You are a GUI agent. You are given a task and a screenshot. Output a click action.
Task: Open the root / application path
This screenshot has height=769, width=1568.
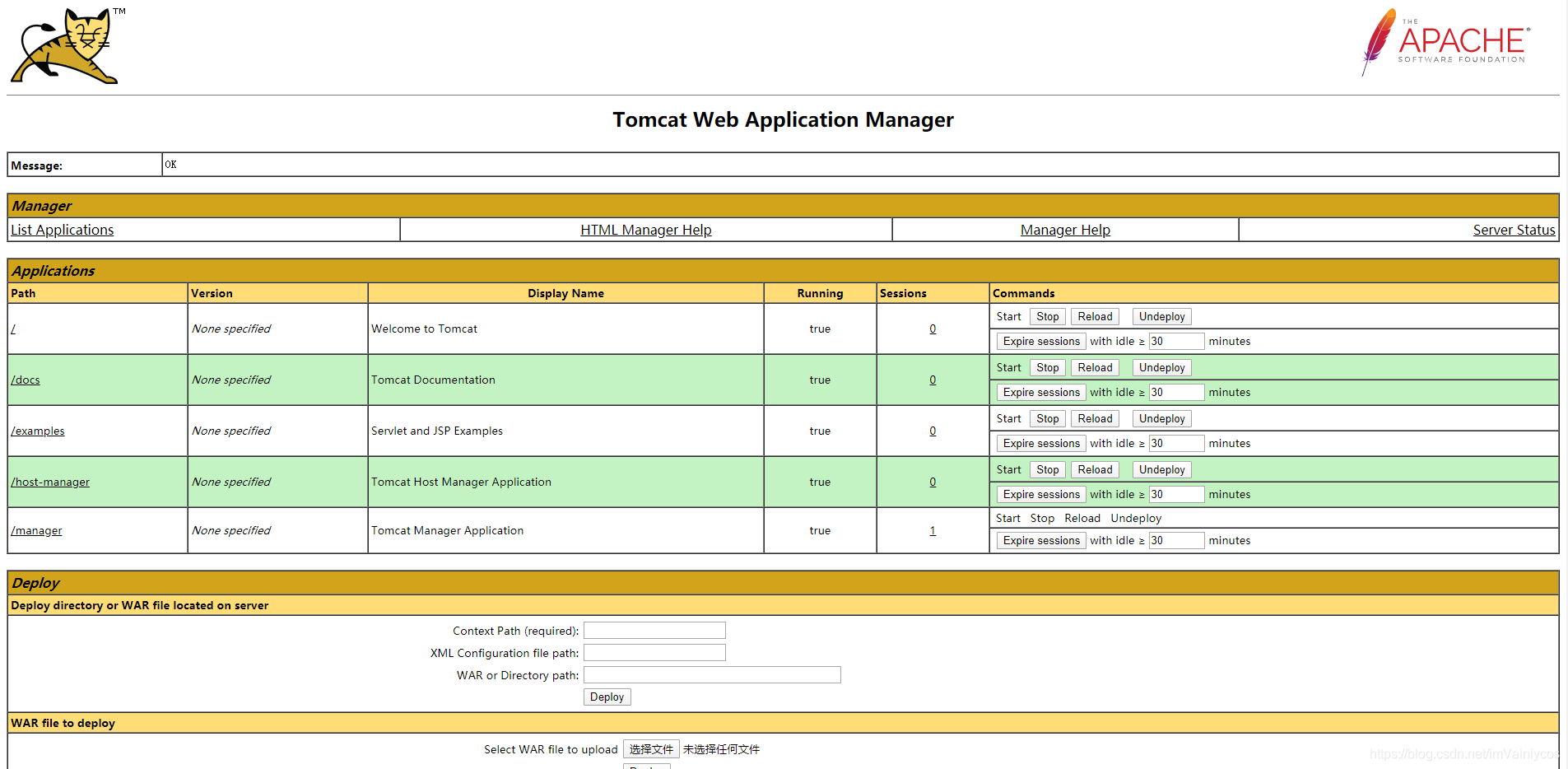(13, 329)
